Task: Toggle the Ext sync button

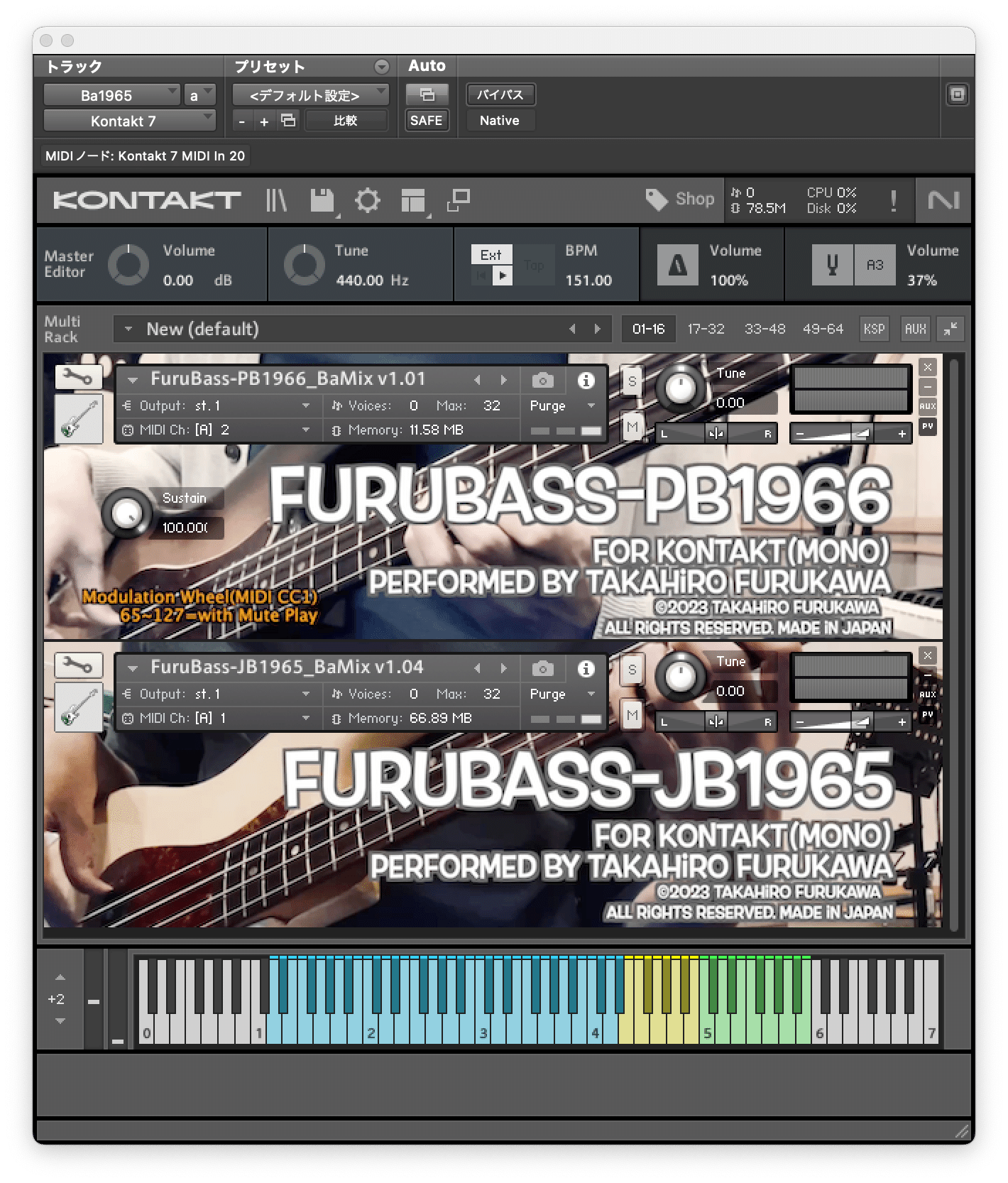Action: (491, 255)
